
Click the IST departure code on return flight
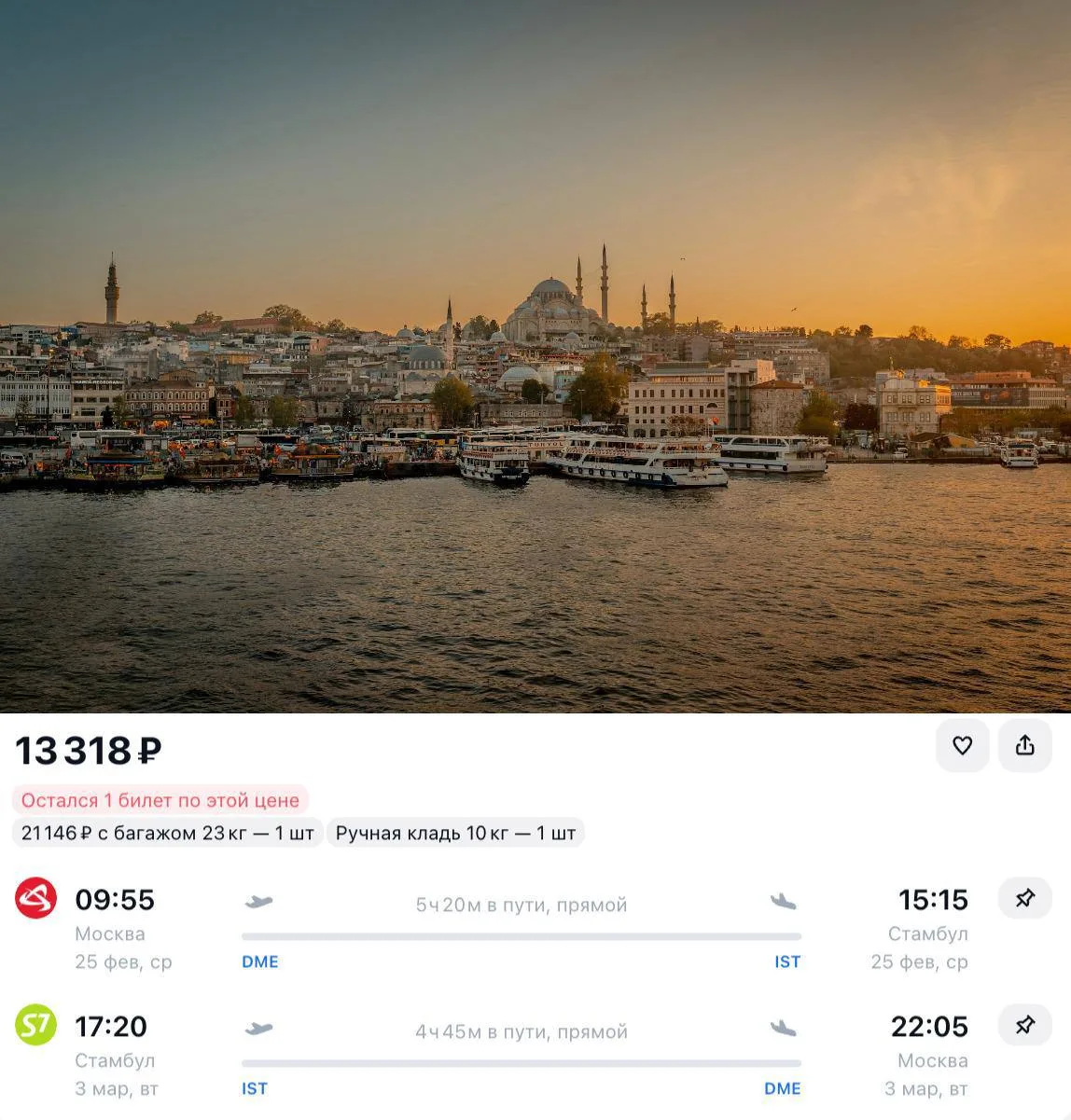tap(255, 1088)
